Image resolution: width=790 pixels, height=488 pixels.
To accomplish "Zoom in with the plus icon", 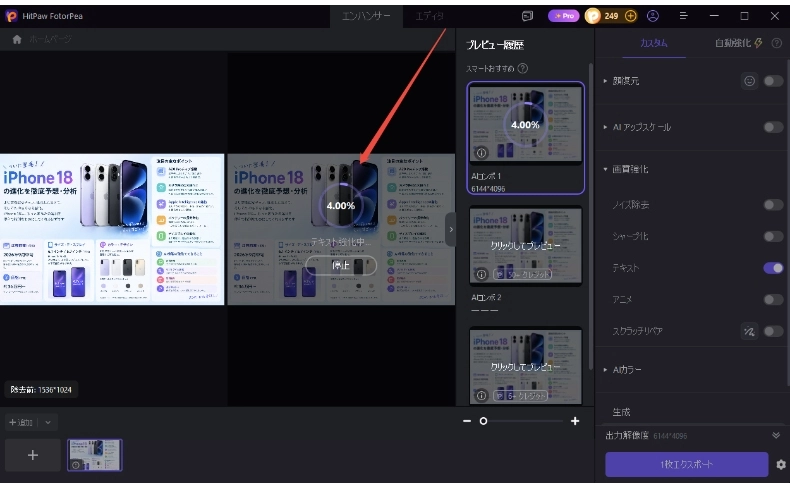I will (575, 421).
